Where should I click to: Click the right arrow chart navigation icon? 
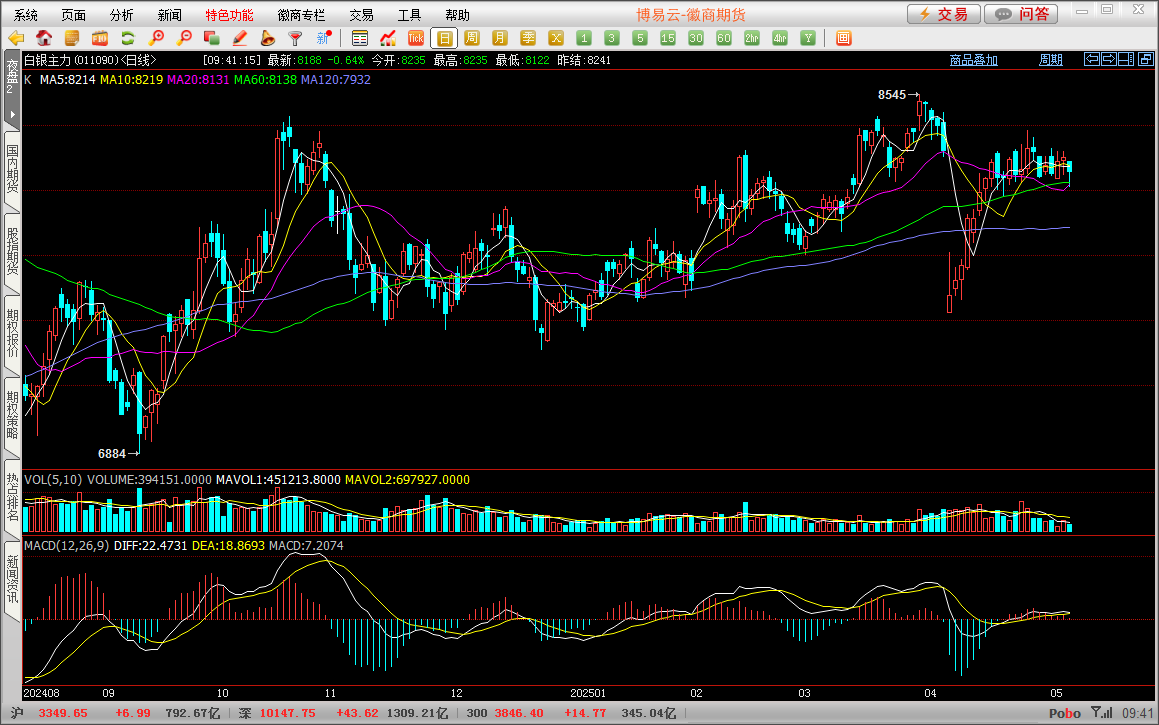pos(1109,59)
